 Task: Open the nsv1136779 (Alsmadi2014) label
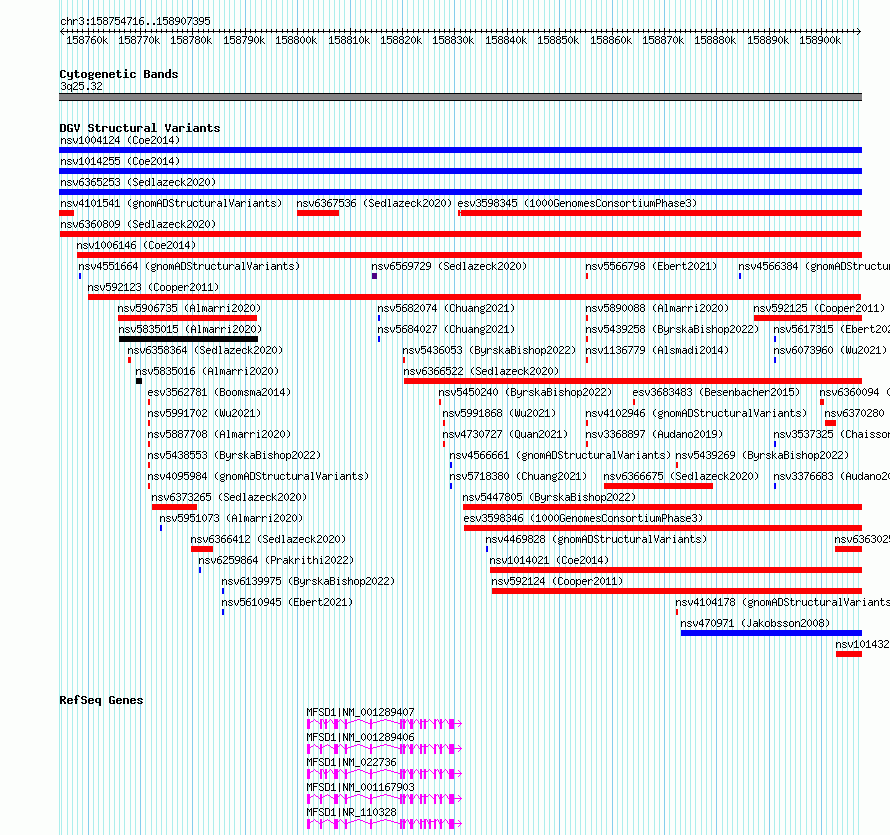[x=657, y=350]
